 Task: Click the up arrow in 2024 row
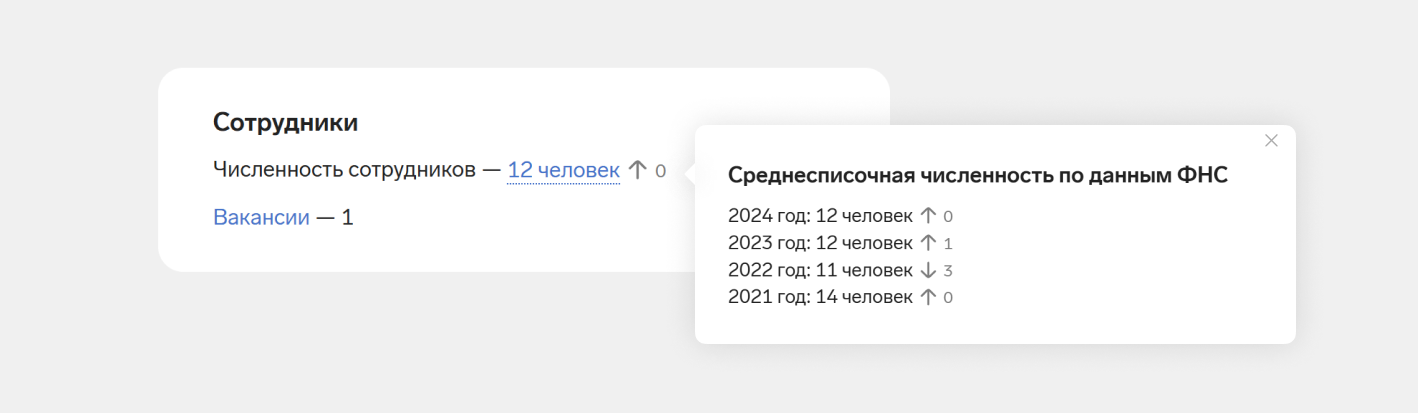(x=927, y=215)
